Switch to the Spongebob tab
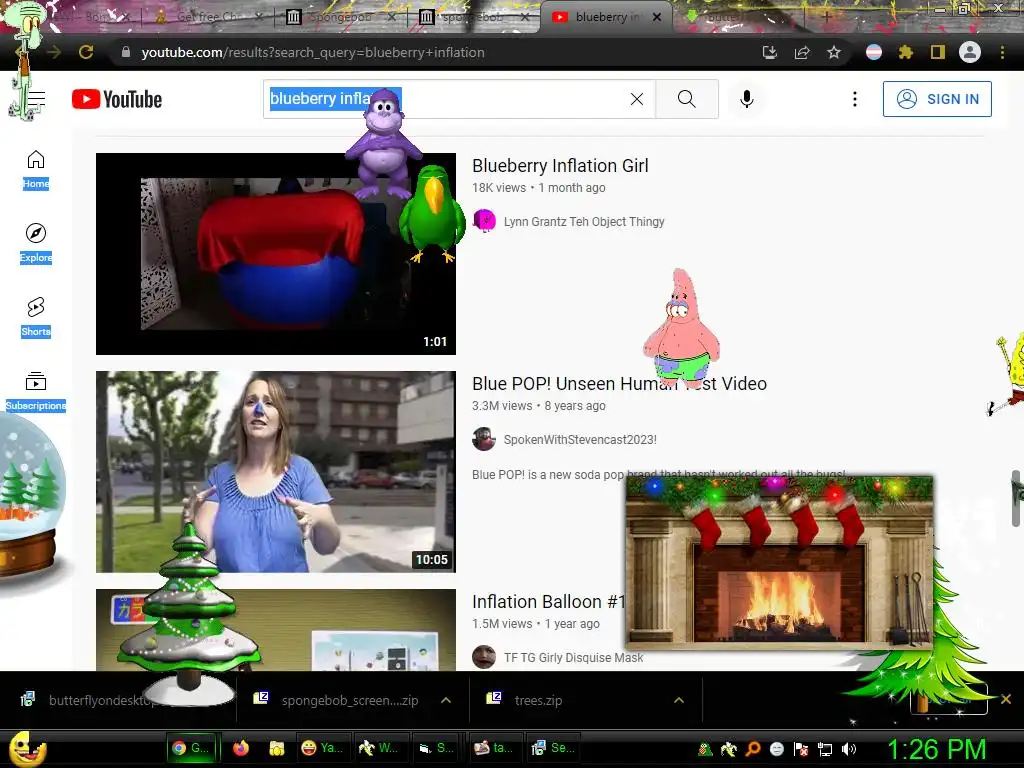 [340, 17]
